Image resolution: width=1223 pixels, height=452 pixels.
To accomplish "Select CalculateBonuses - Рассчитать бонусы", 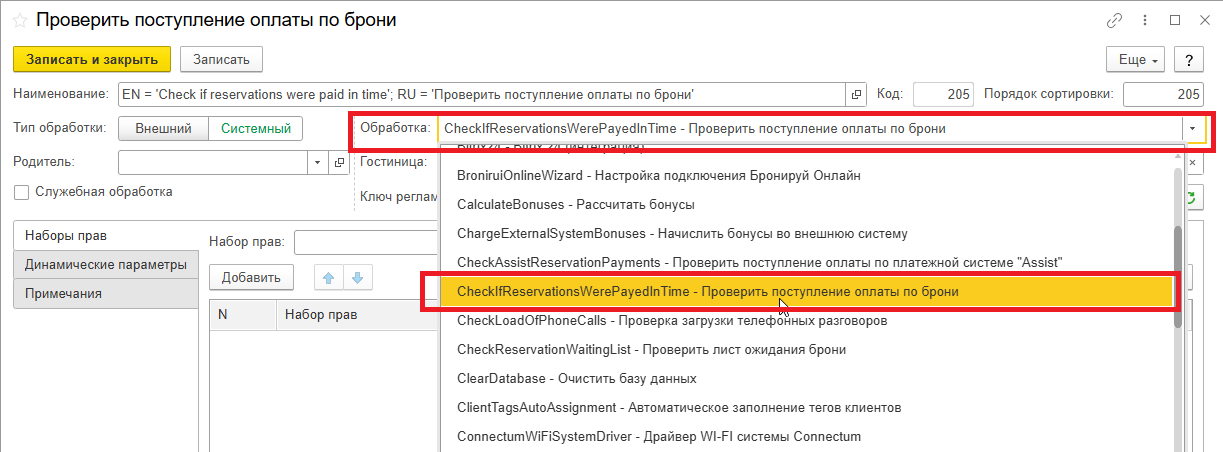I will click(806, 204).
